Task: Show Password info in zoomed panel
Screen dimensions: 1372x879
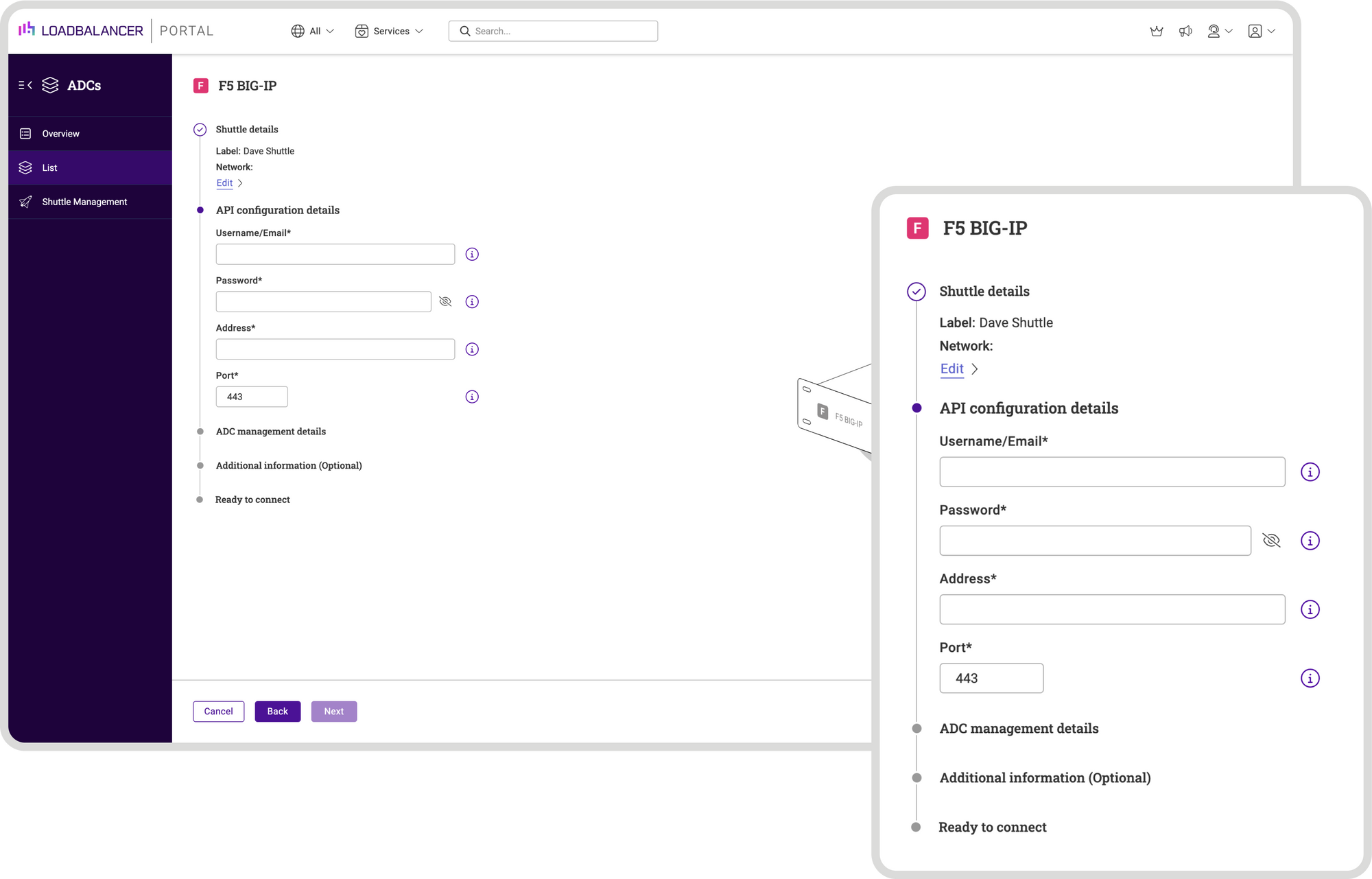Action: click(1310, 541)
